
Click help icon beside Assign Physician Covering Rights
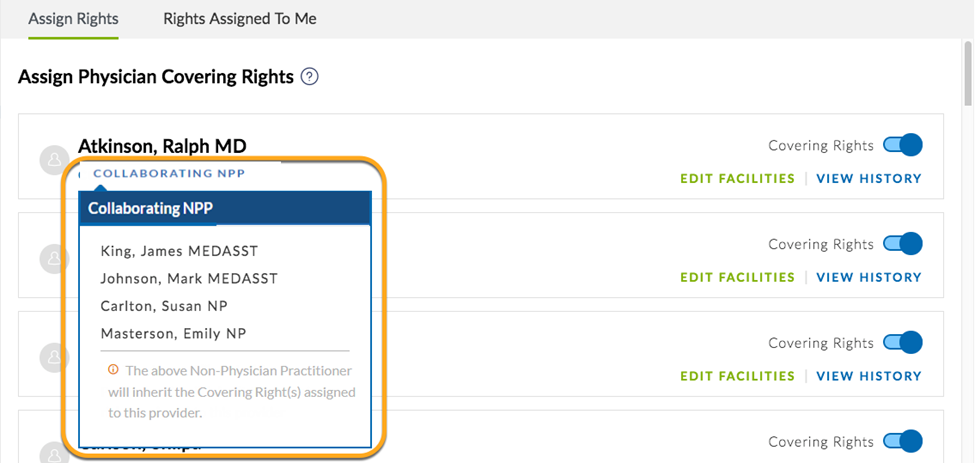(x=310, y=77)
